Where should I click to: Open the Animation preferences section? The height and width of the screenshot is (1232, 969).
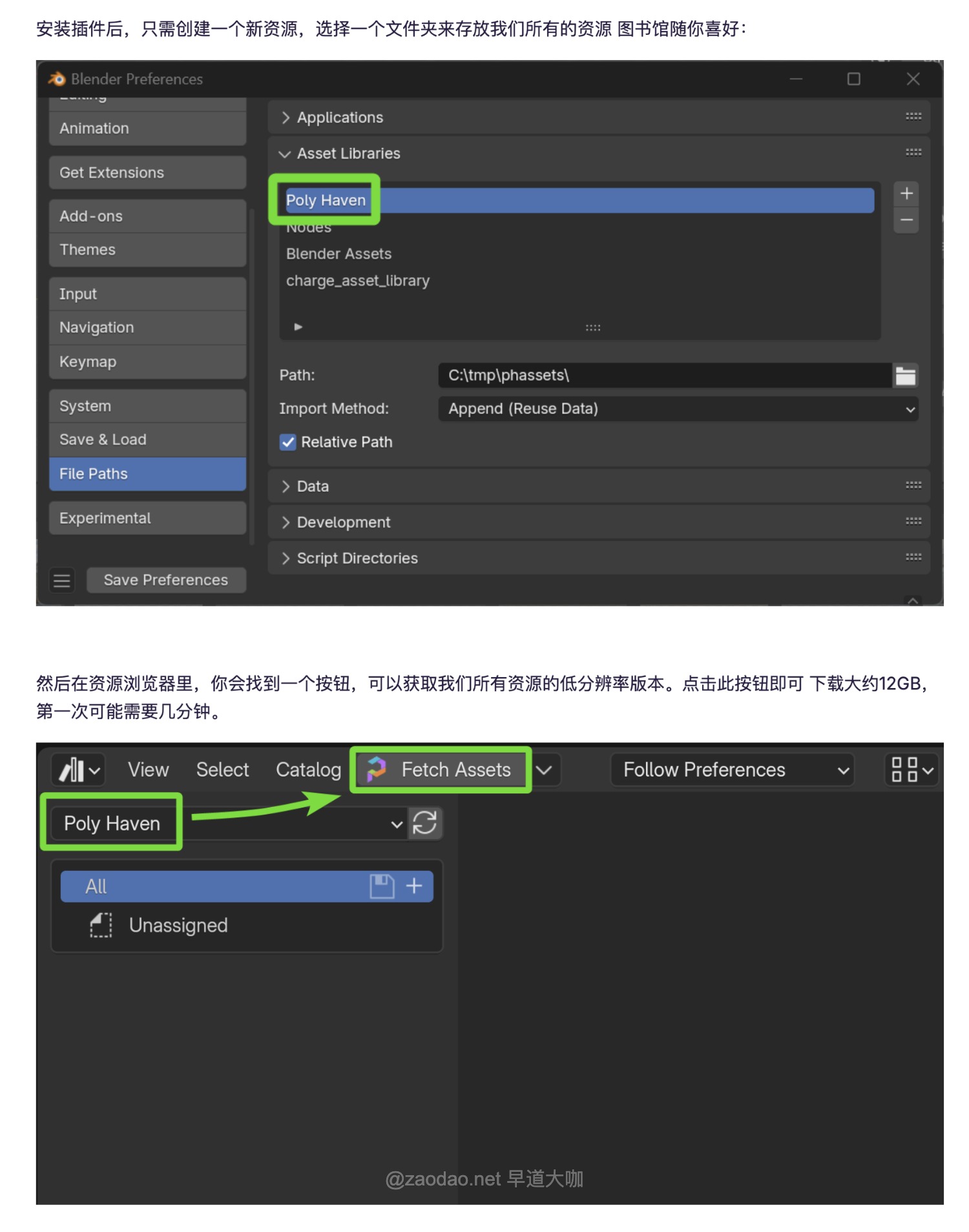click(x=147, y=129)
